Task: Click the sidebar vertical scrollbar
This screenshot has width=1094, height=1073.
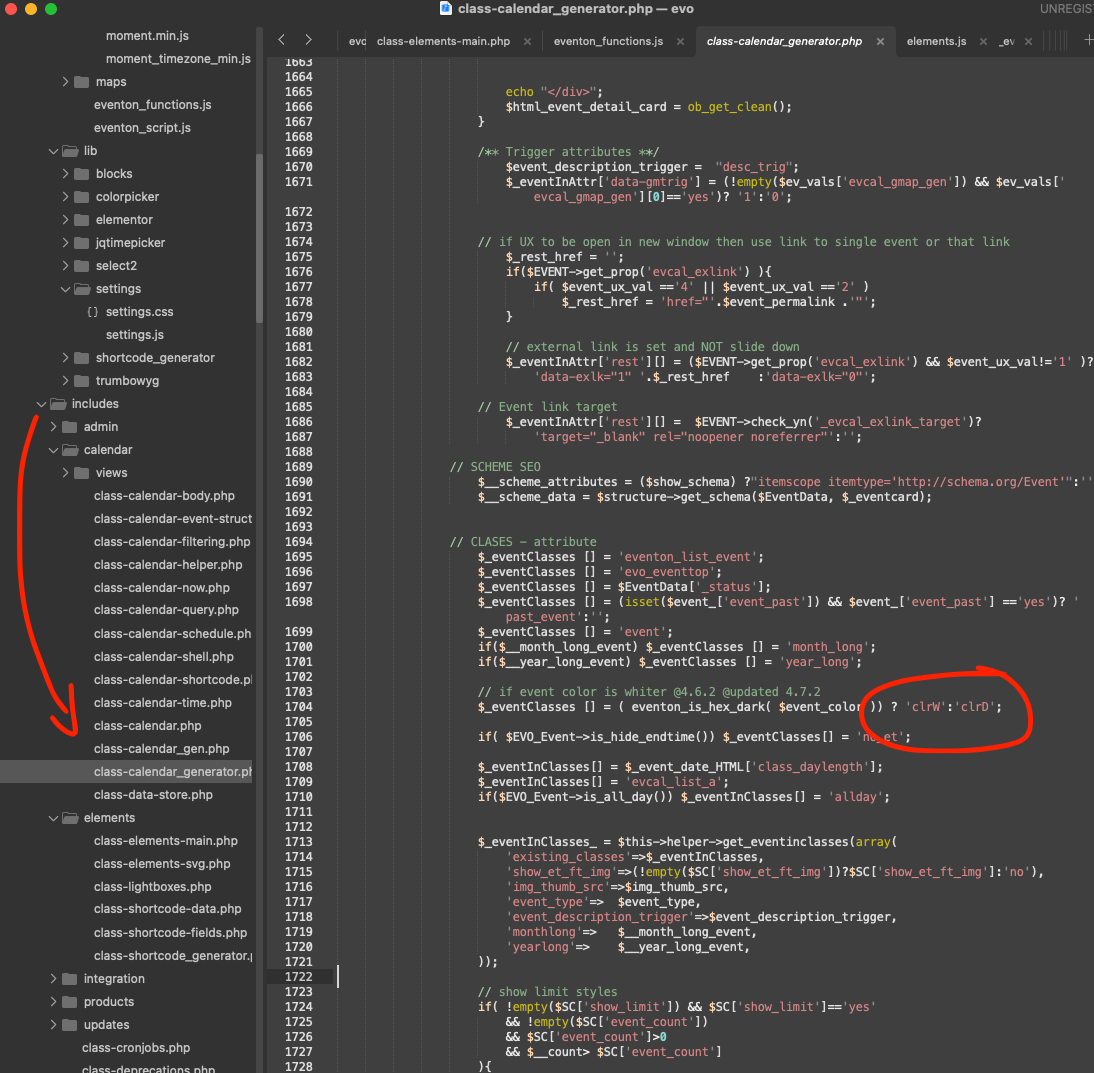Action: 260,237
